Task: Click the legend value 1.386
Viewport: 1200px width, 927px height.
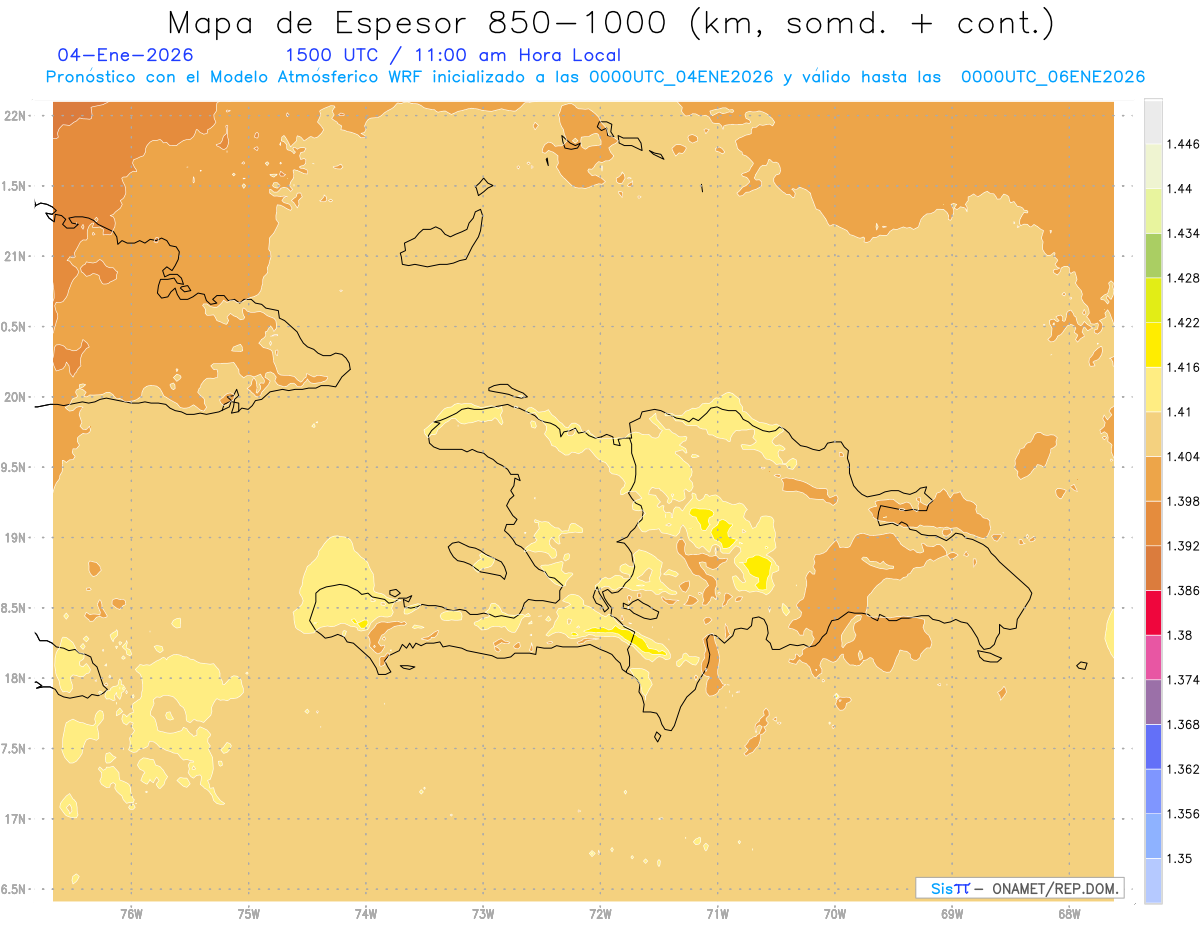Action: point(1182,590)
